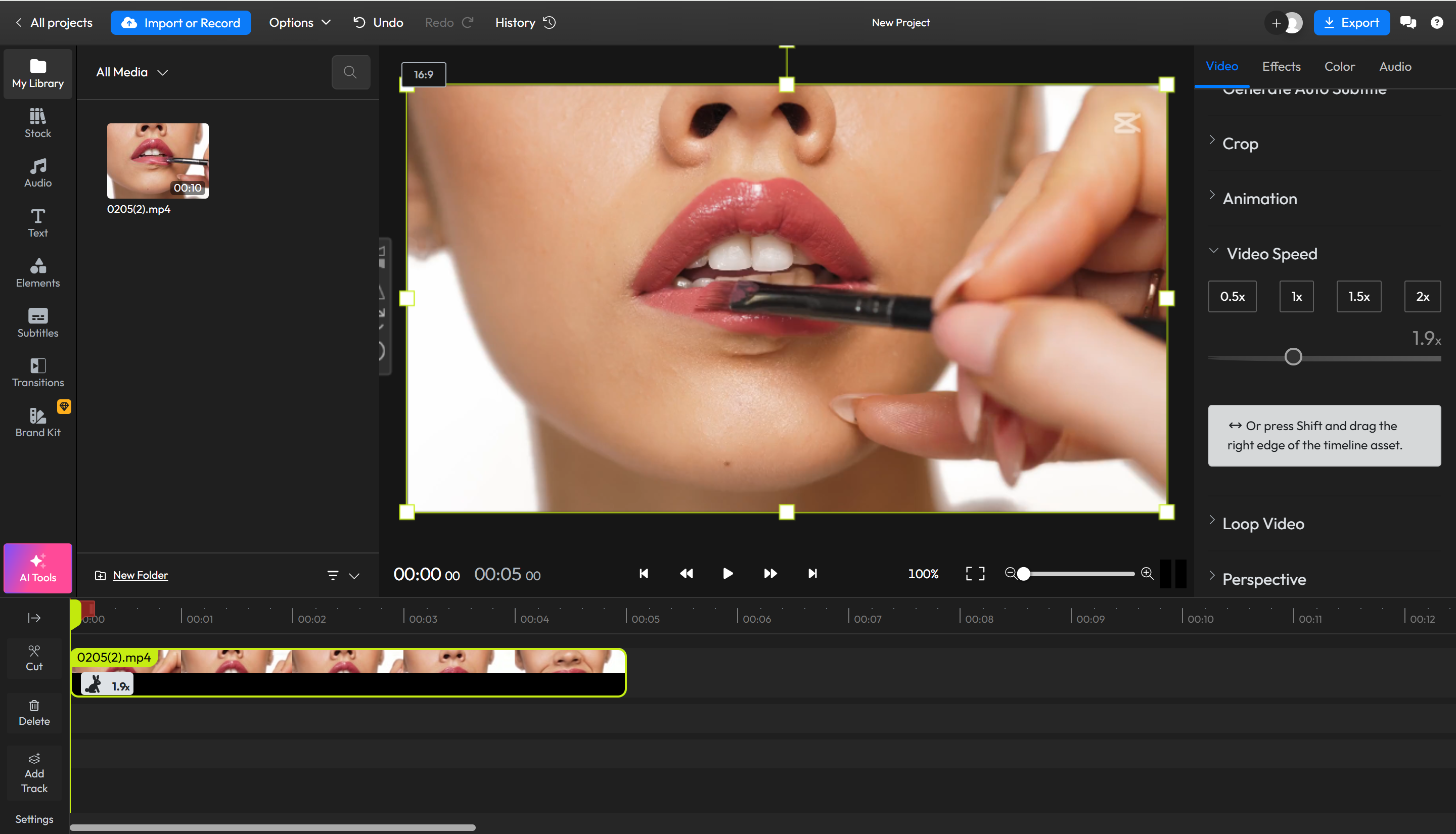Select the 0205(2).mp4 clip on timeline
This screenshot has width=1456, height=834.
click(x=348, y=672)
